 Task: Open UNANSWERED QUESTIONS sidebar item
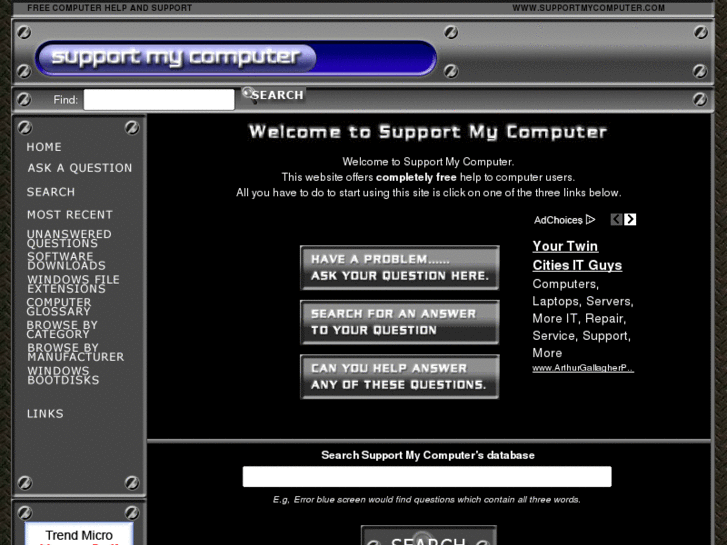[x=69, y=238]
